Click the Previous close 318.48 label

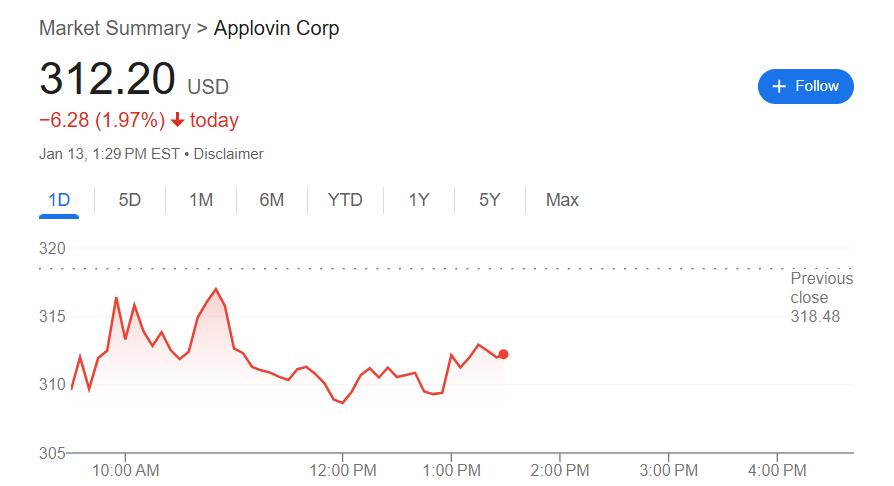tap(821, 297)
